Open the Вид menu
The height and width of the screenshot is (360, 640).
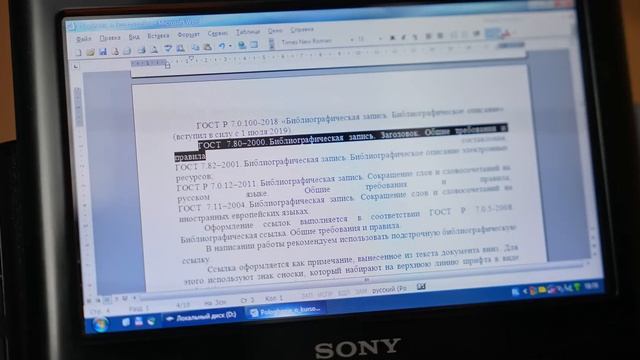[x=134, y=37]
